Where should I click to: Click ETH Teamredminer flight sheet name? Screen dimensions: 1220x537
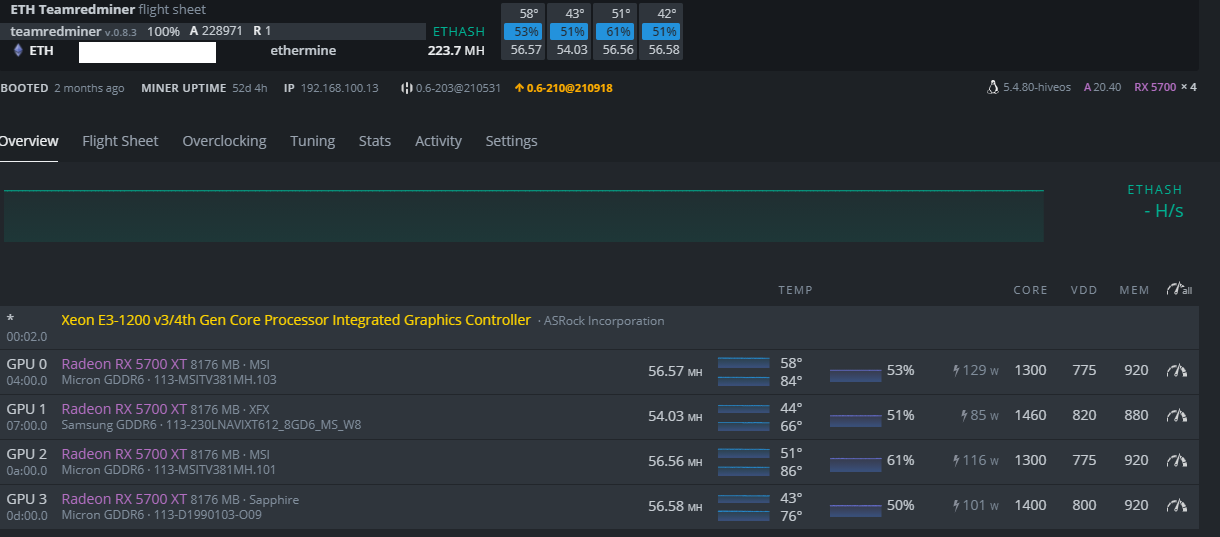72,10
